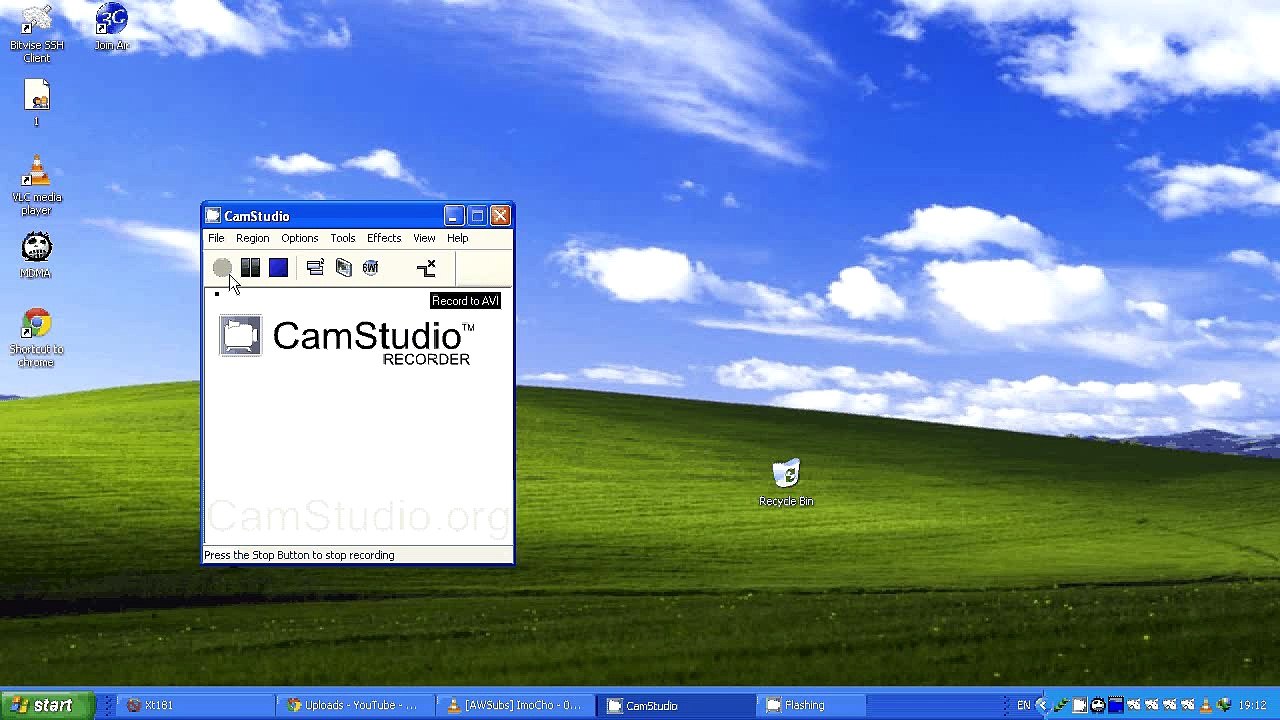Click the green tray icon beside the tray arrow
The height and width of the screenshot is (720, 1280).
[1061, 705]
